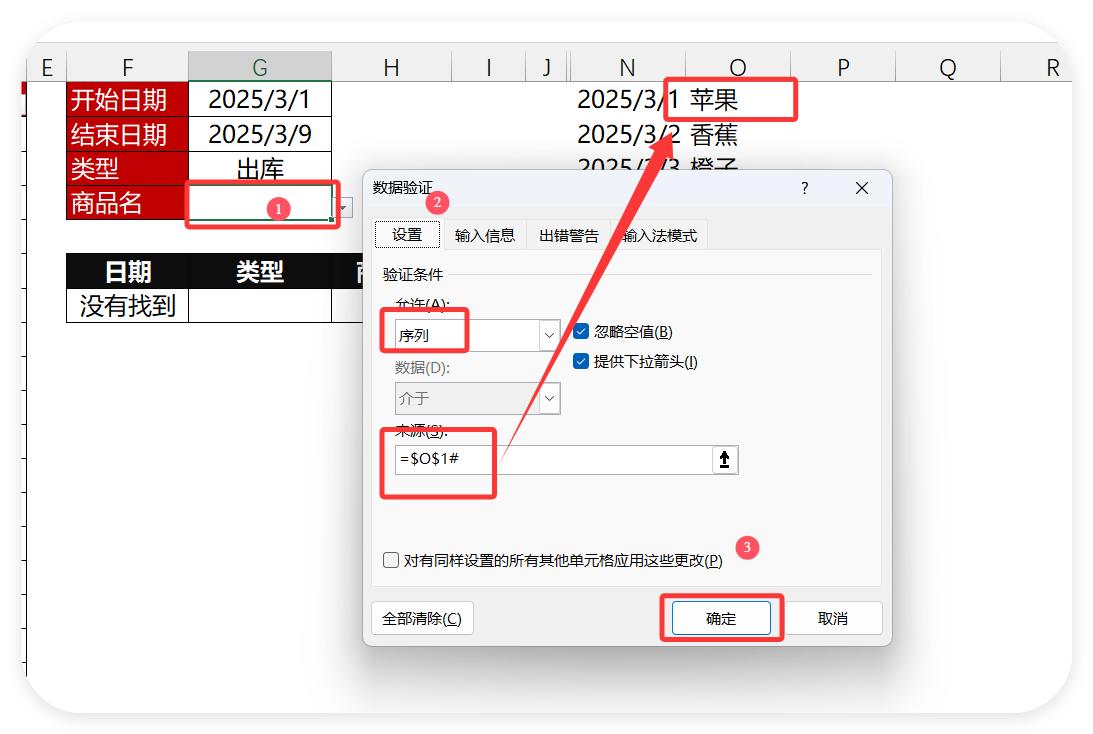Switch to the 输入法模式 tab
Screen dimensions: 1093x734
point(659,236)
